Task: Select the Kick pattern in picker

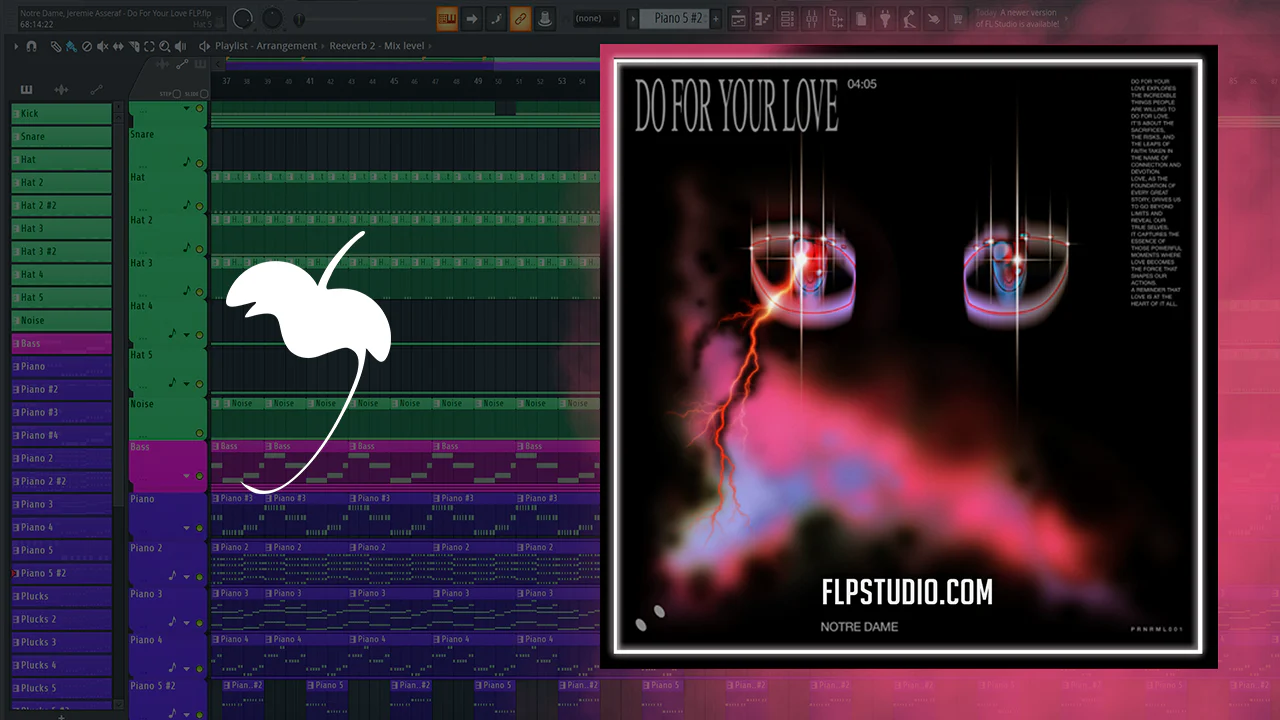Action: 61,114
